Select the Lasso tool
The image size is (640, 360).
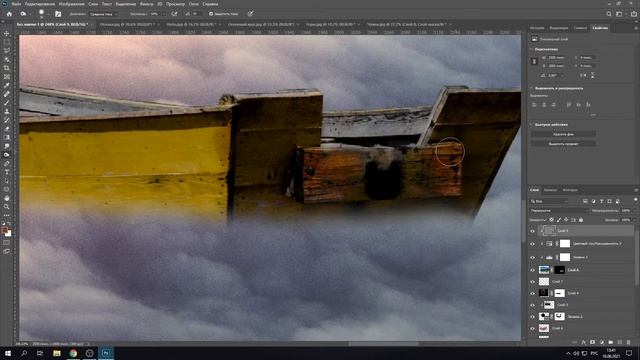[x=7, y=51]
